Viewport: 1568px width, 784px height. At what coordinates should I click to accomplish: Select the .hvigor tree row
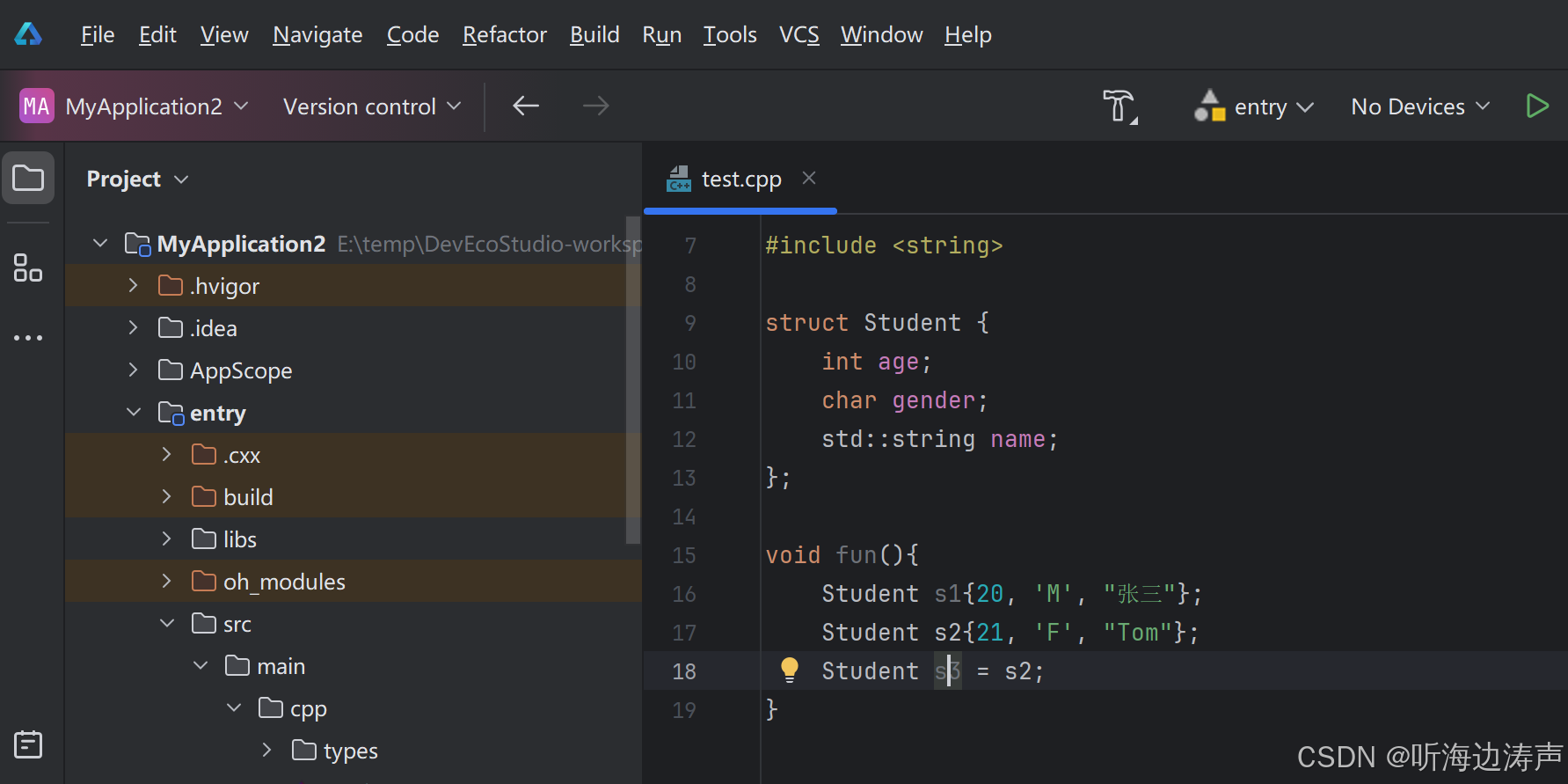pos(353,285)
